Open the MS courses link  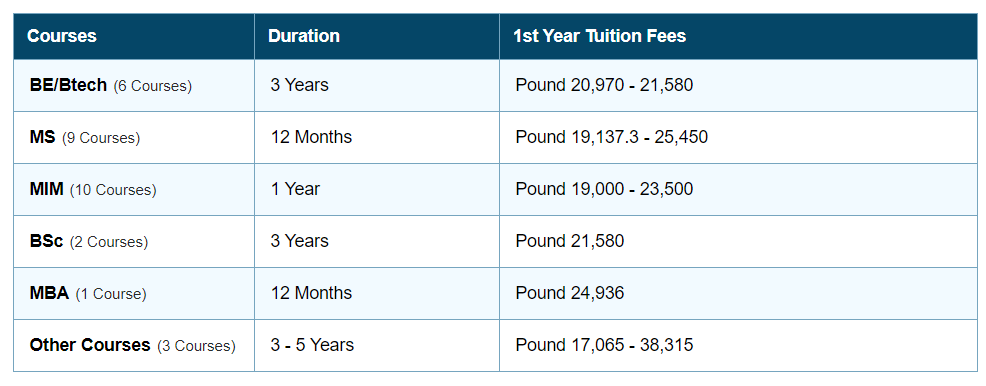[42, 137]
